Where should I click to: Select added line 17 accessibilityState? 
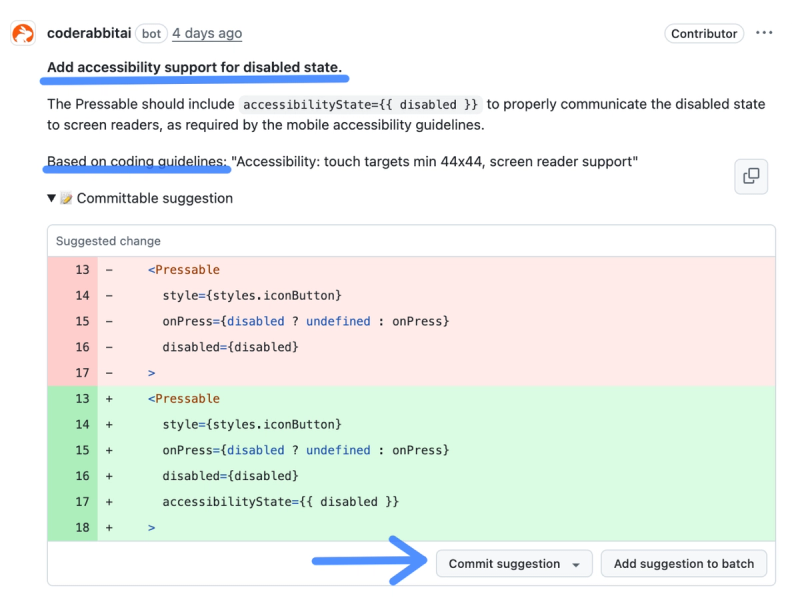280,502
